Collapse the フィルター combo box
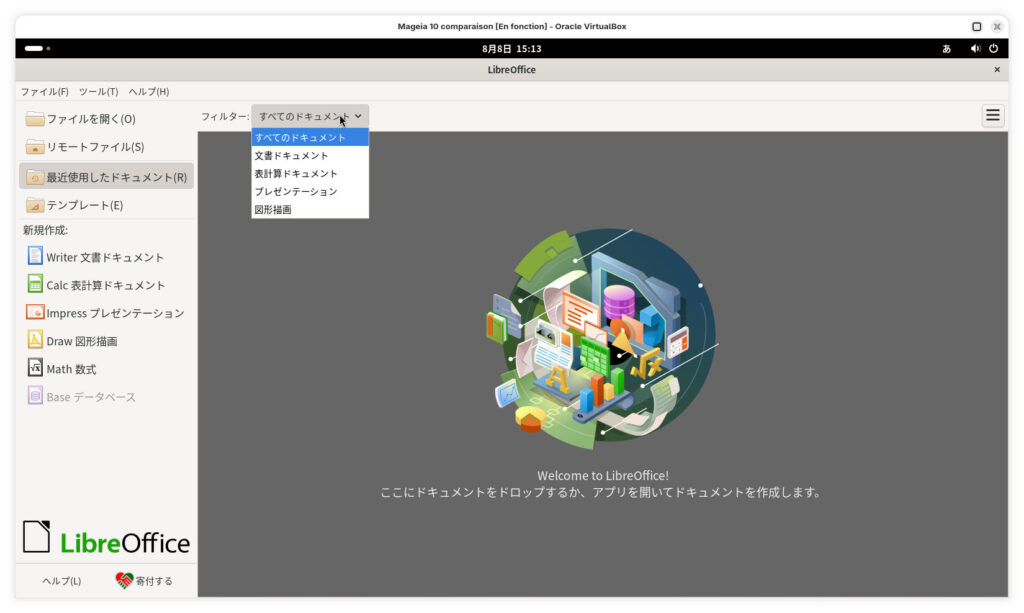This screenshot has width=1024, height=613. [x=310, y=116]
